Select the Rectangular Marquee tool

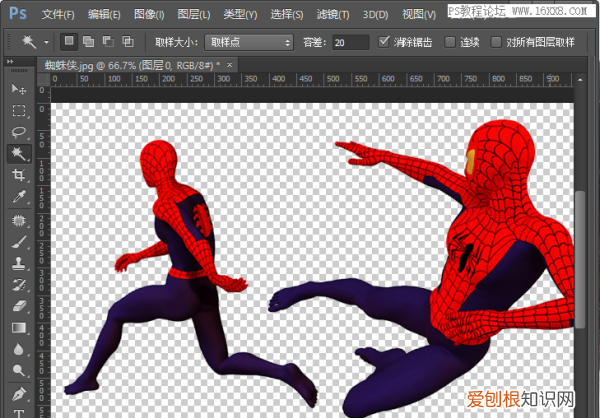[x=18, y=111]
